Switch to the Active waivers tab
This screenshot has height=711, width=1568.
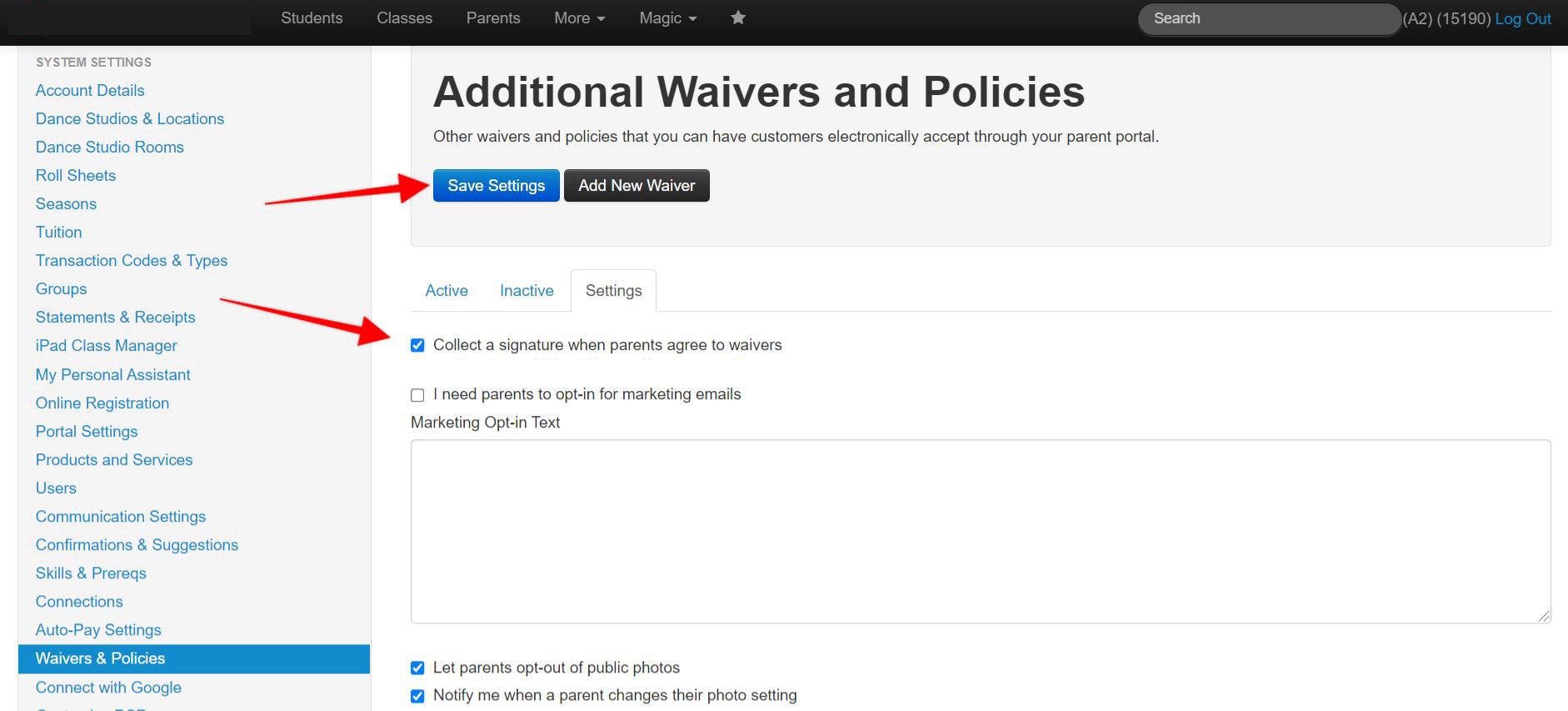(447, 291)
